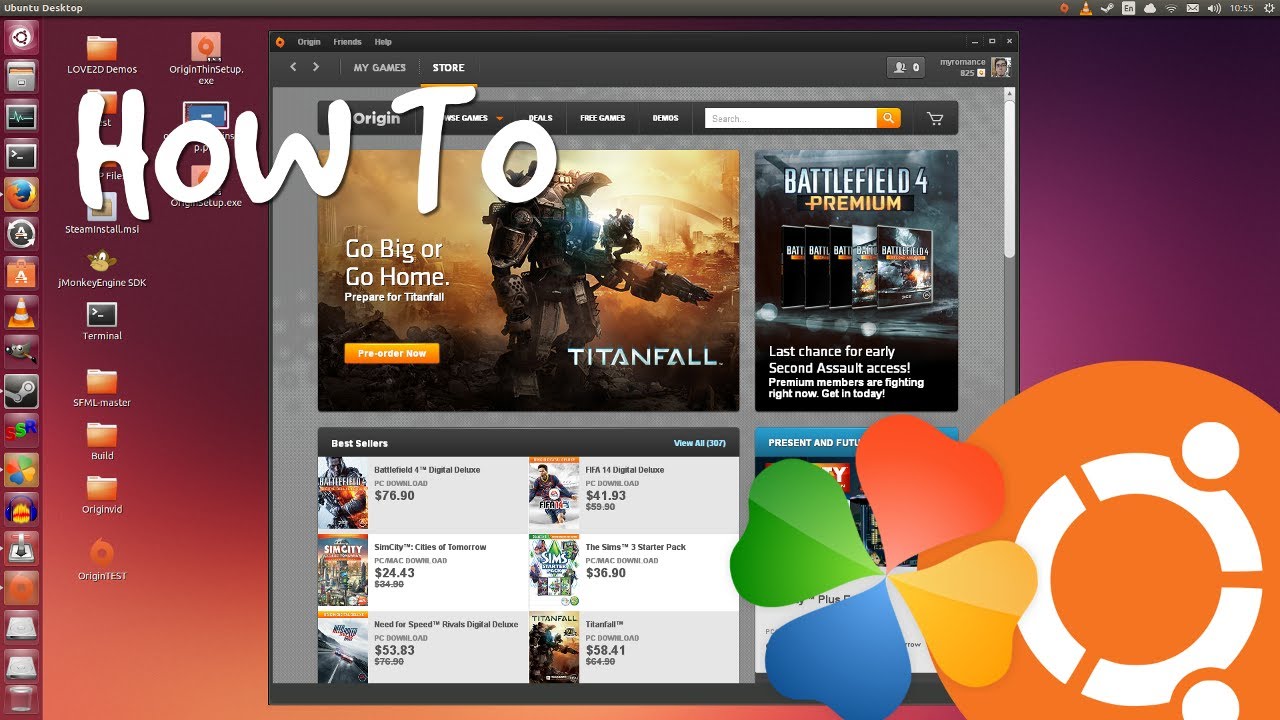The height and width of the screenshot is (720, 1280).
Task: Go back with the Origin back arrow
Action: tap(293, 67)
